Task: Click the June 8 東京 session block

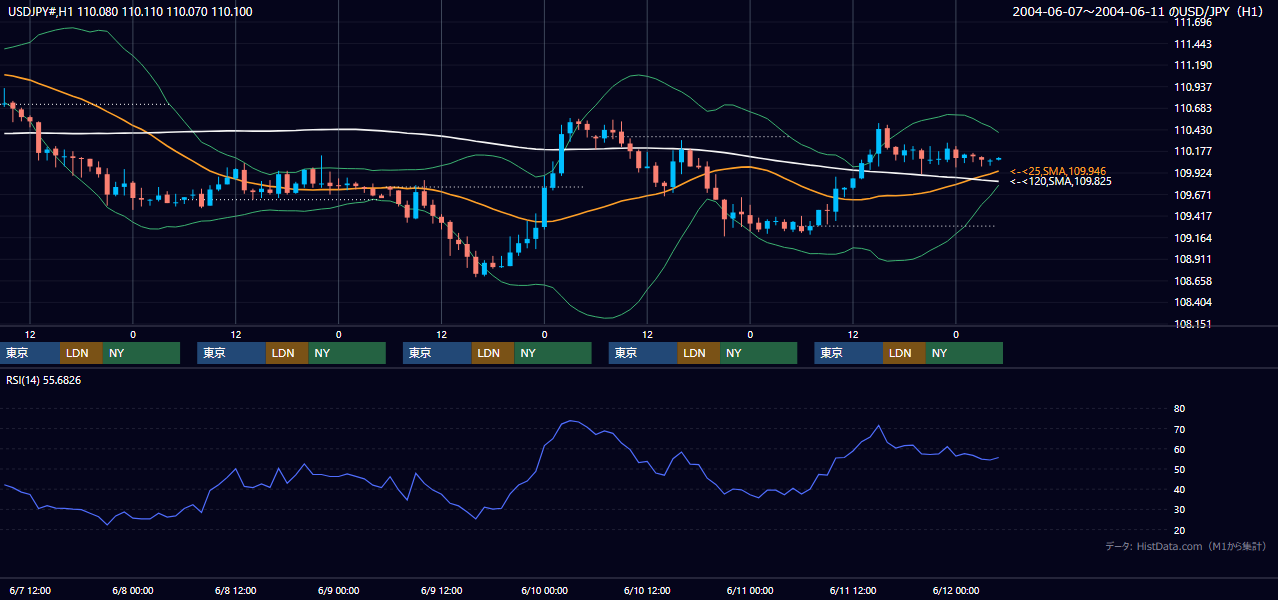Action: coord(232,353)
